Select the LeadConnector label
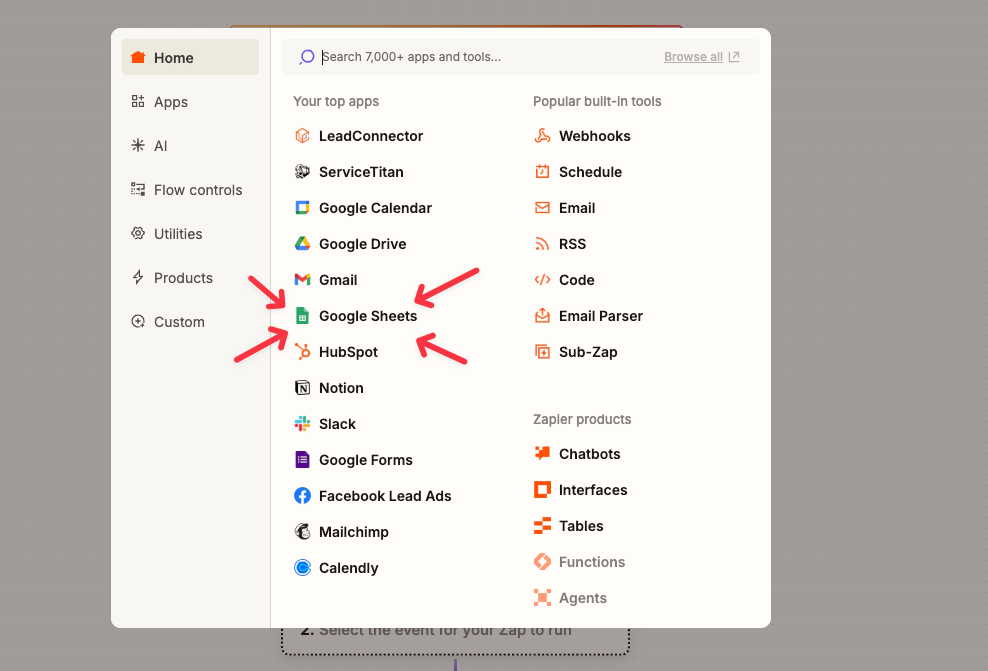Viewport: 988px width, 671px height. (x=370, y=136)
